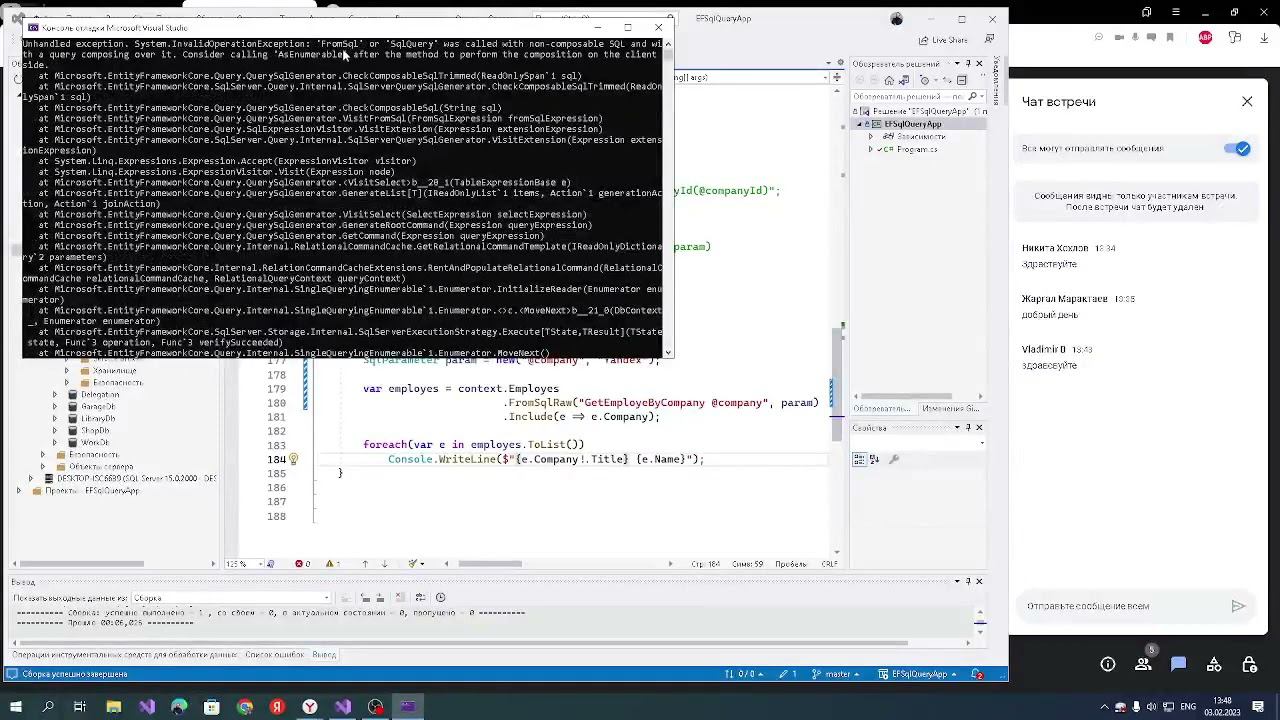Switch to the 'Список ошибок' tab
This screenshot has width=1280, height=720.
pyautogui.click(x=274, y=655)
